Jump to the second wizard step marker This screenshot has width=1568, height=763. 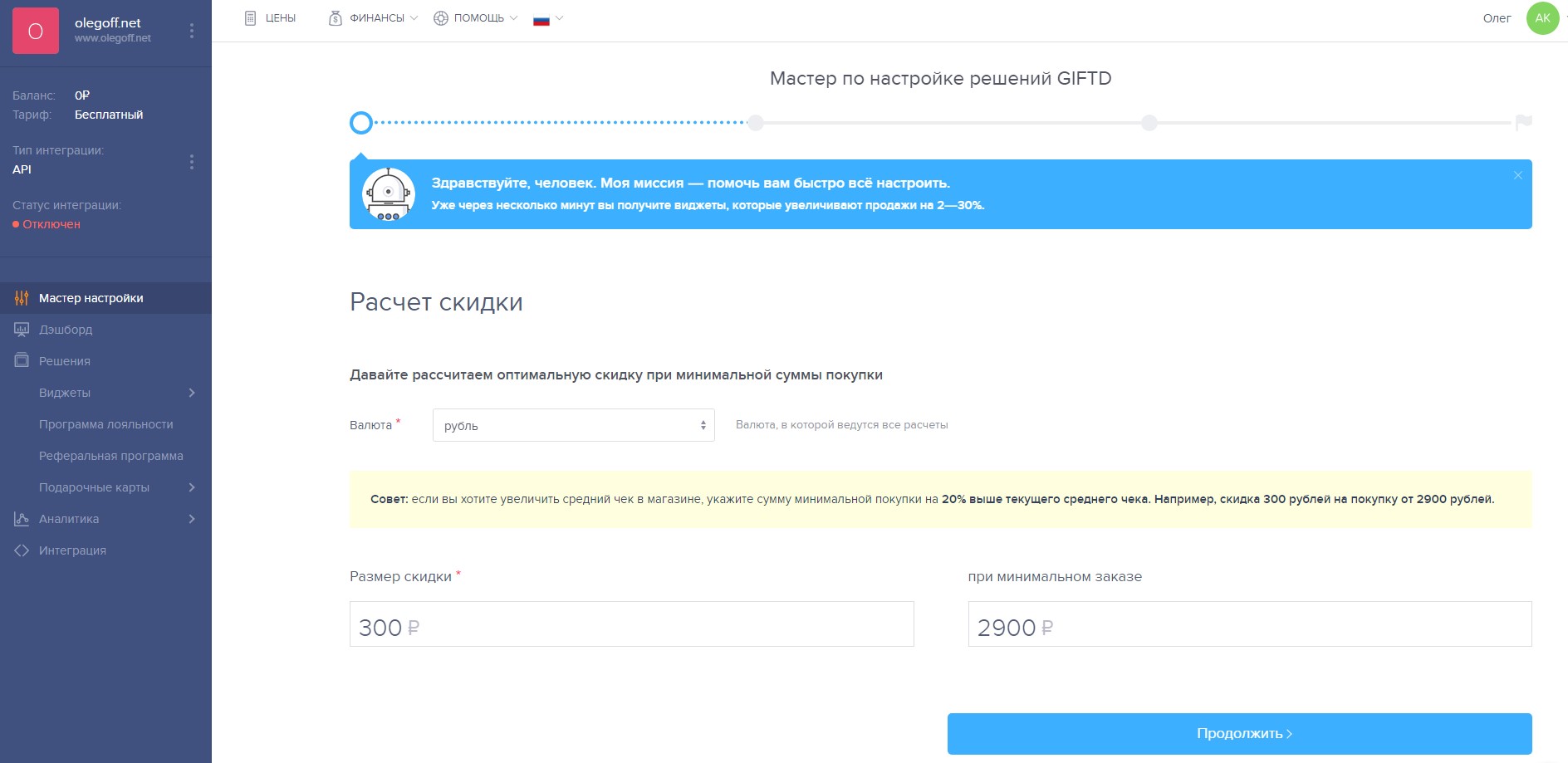pos(755,123)
